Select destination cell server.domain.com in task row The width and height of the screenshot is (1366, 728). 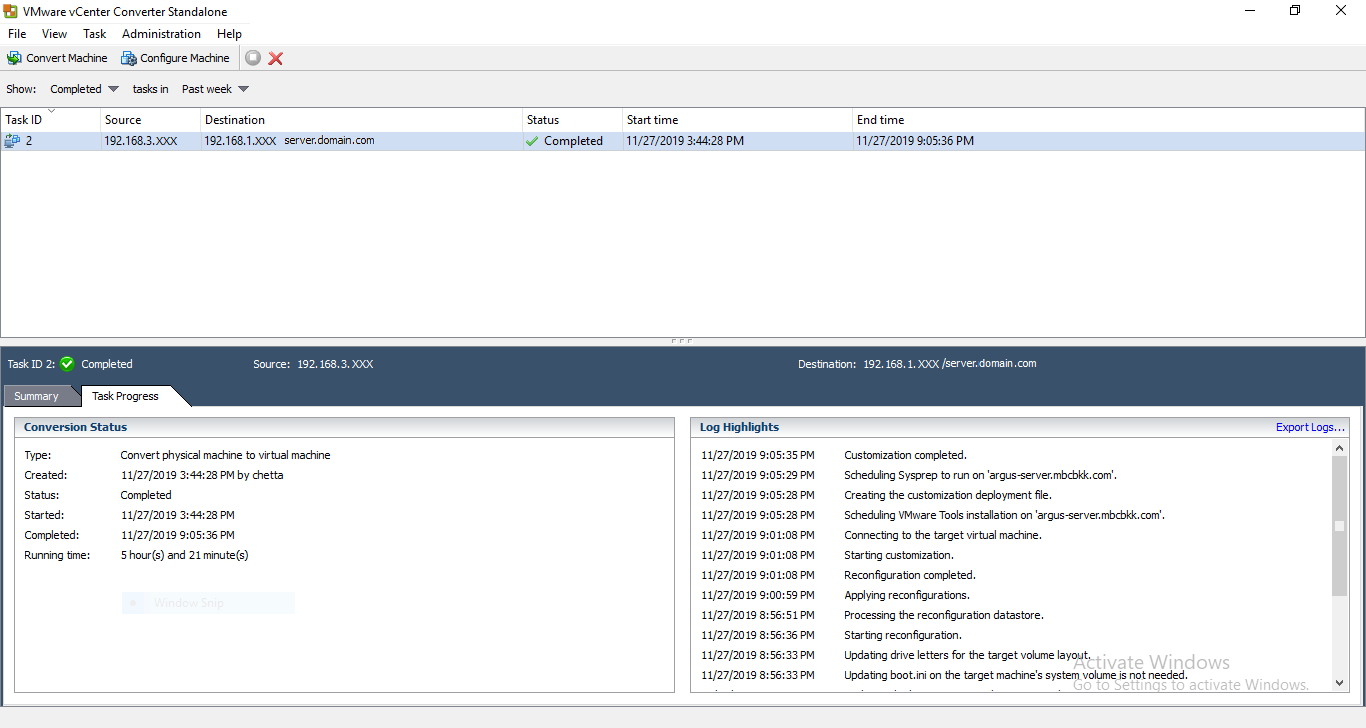(x=329, y=140)
